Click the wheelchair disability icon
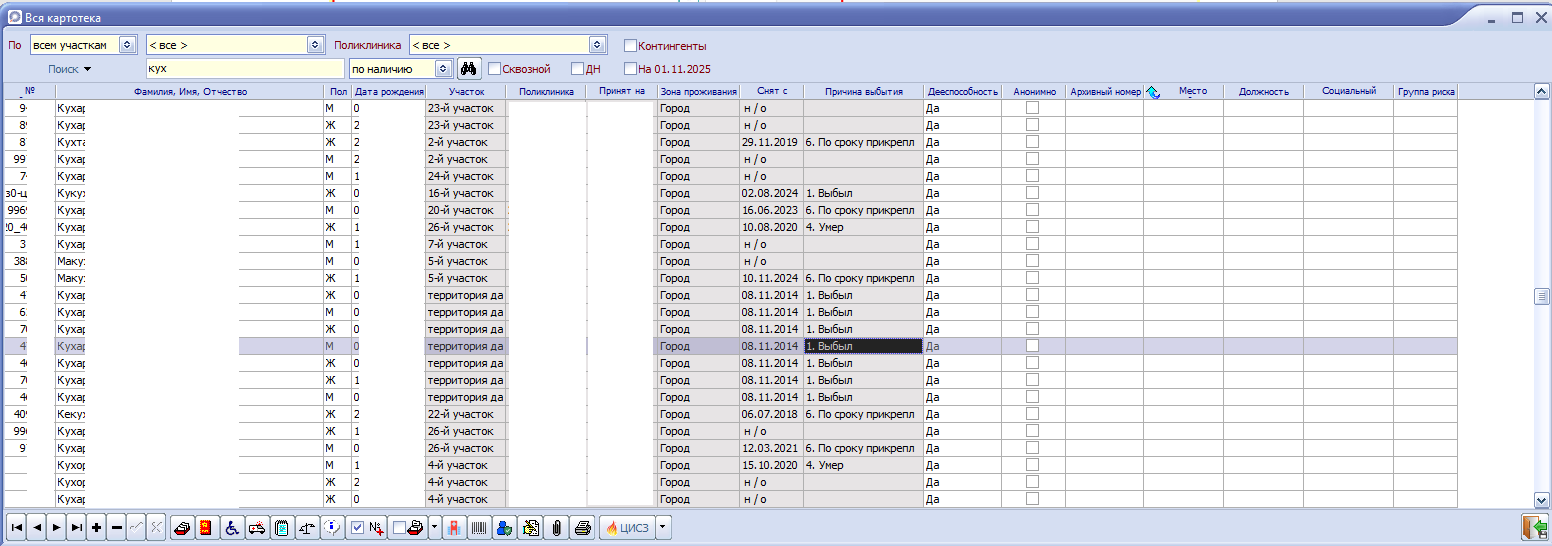 pyautogui.click(x=230, y=528)
